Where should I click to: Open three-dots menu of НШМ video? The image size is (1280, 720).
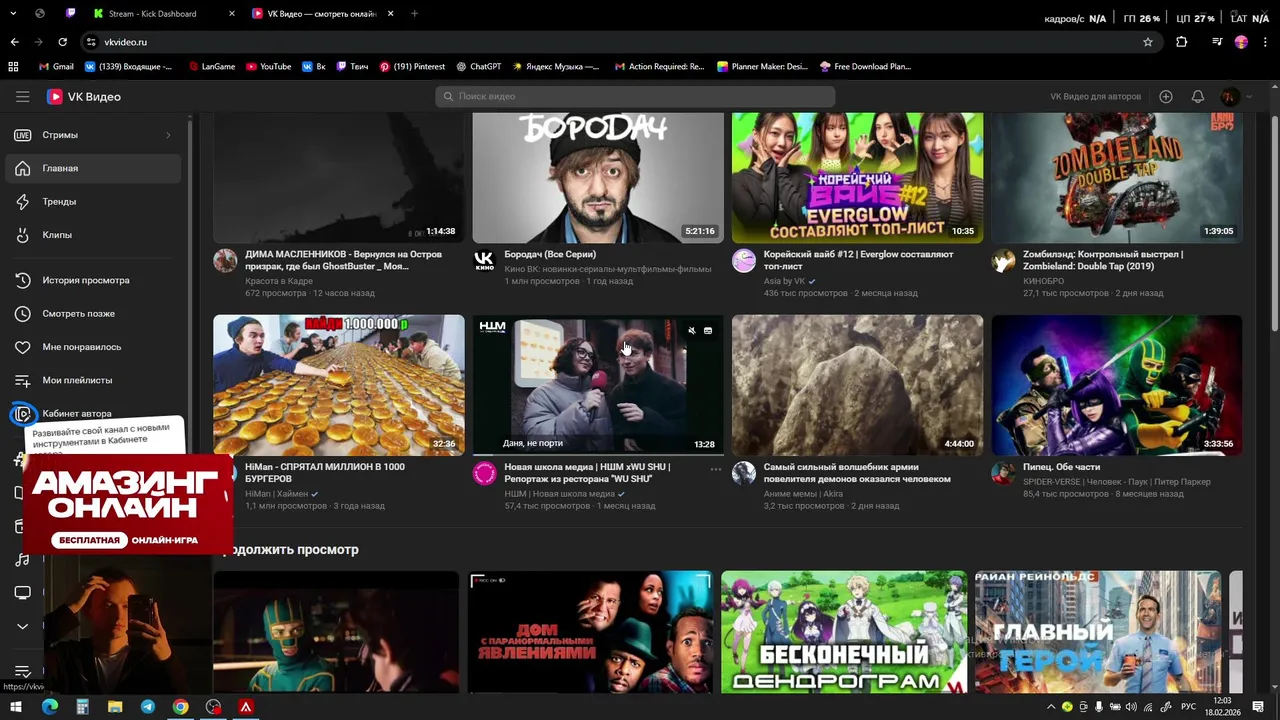coord(715,468)
